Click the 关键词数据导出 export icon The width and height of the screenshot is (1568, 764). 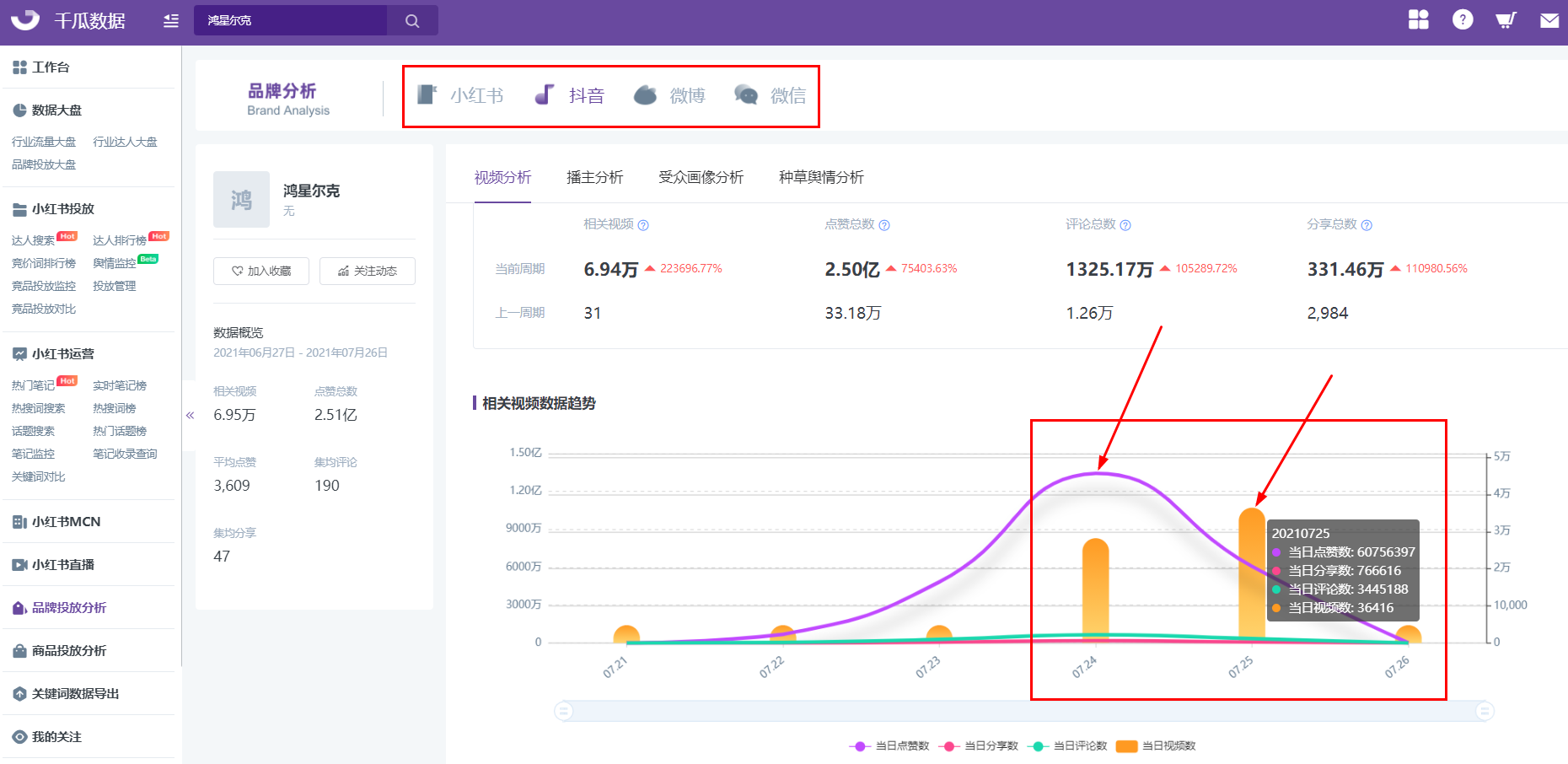pos(19,694)
